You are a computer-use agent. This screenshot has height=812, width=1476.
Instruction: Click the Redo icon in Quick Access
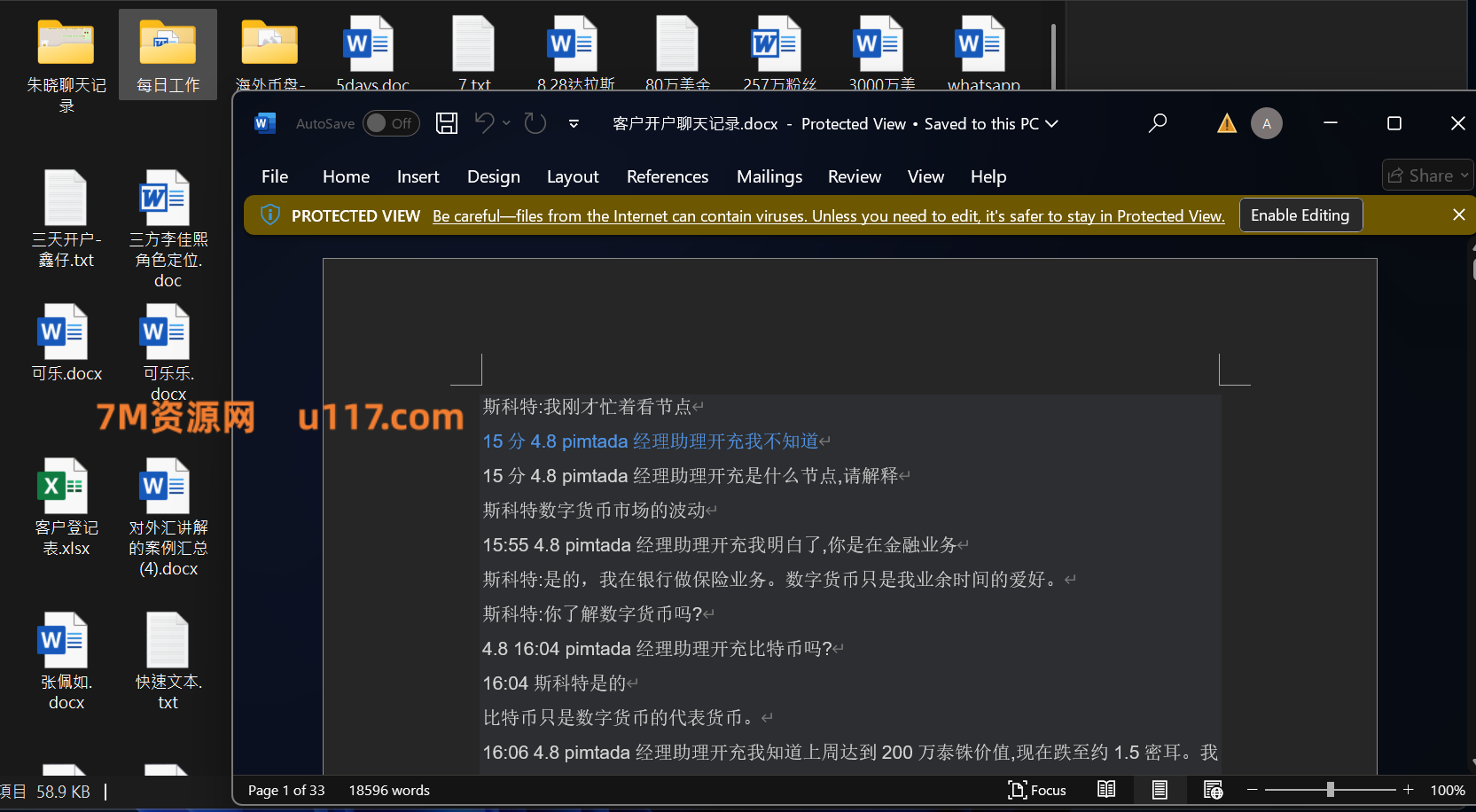coord(535,123)
